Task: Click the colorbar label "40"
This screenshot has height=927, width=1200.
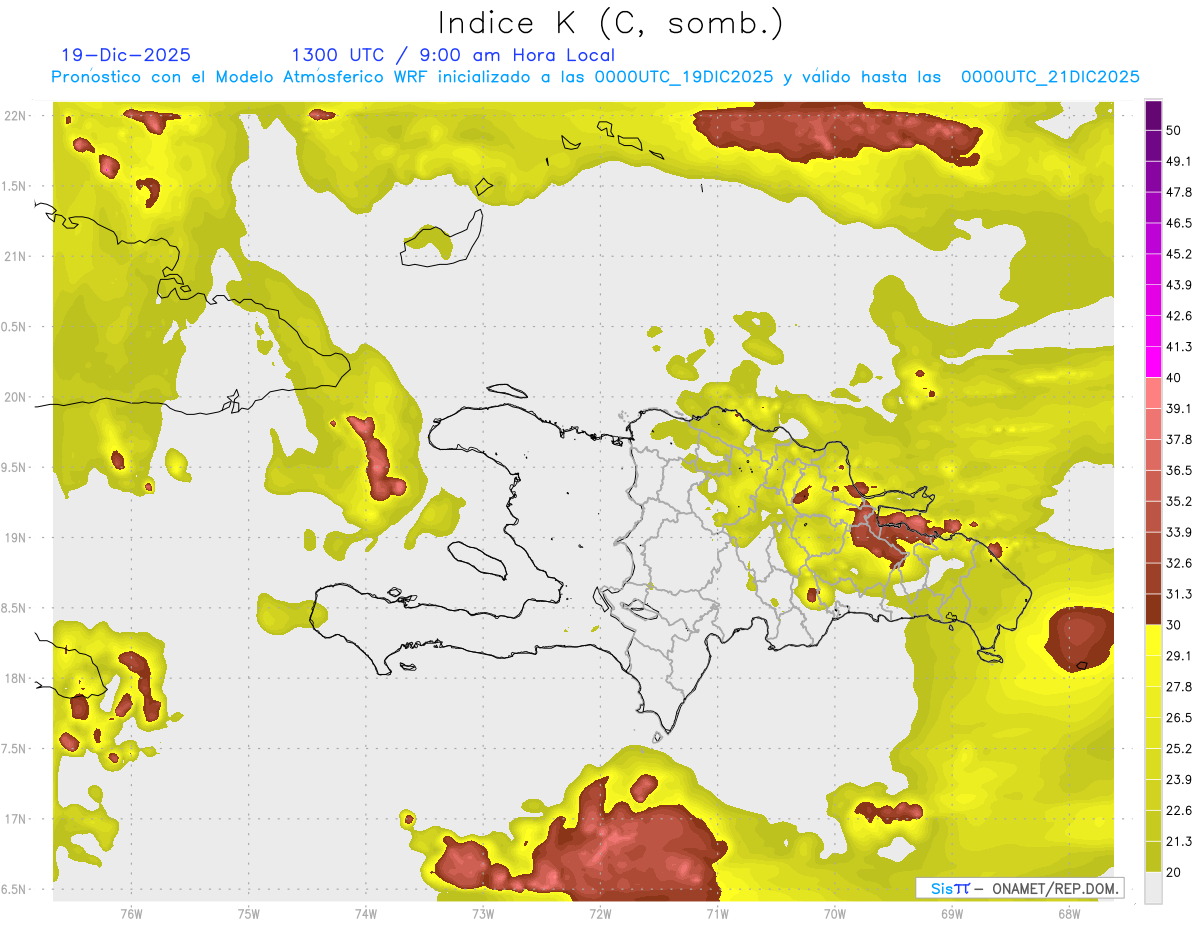Action: pos(1175,378)
